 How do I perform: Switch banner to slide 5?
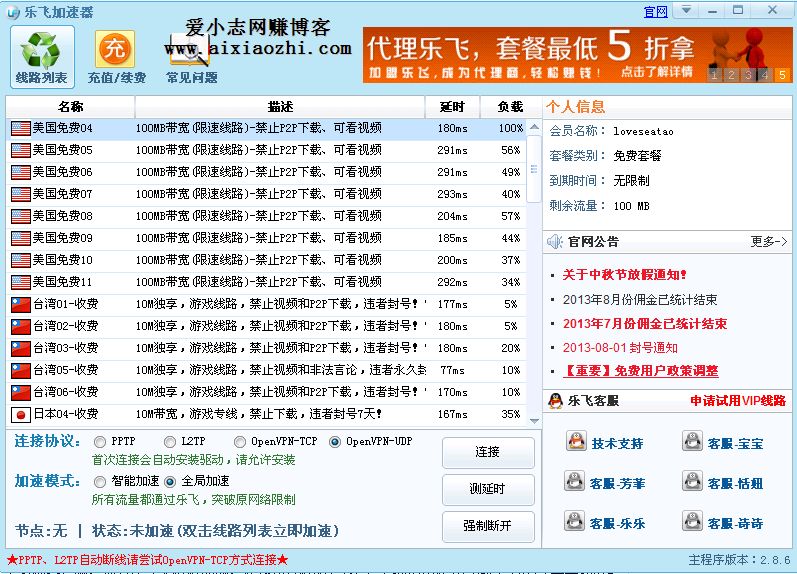tap(782, 75)
